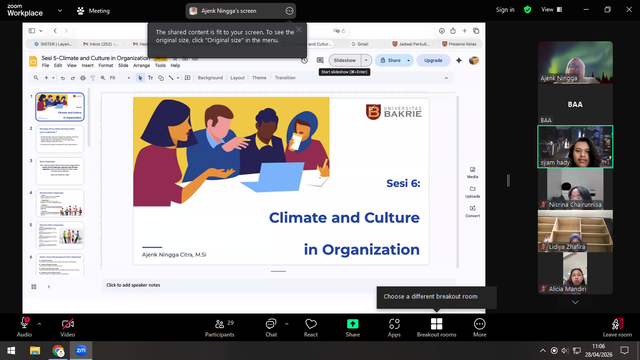This screenshot has width=640, height=360.
Task: Select Nisrina Chairunnisa video tile
Action: [x=575, y=189]
